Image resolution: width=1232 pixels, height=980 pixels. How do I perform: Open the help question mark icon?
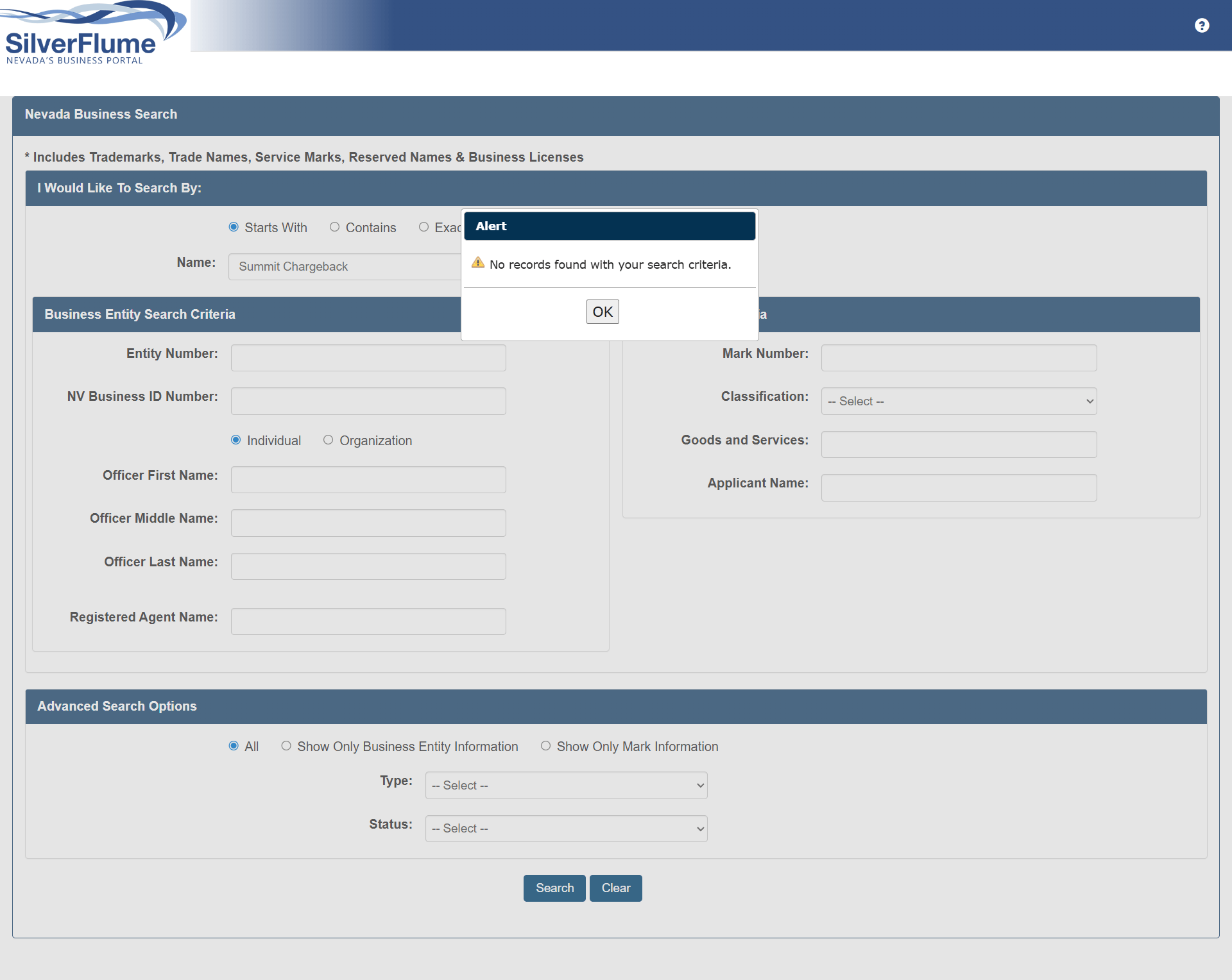click(1202, 26)
